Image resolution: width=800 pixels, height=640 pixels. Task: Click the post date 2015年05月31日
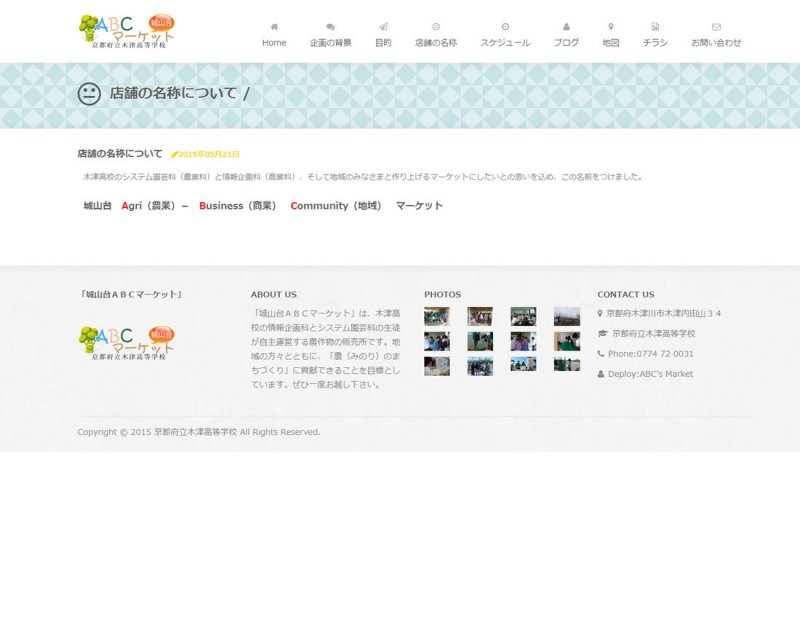pos(208,155)
